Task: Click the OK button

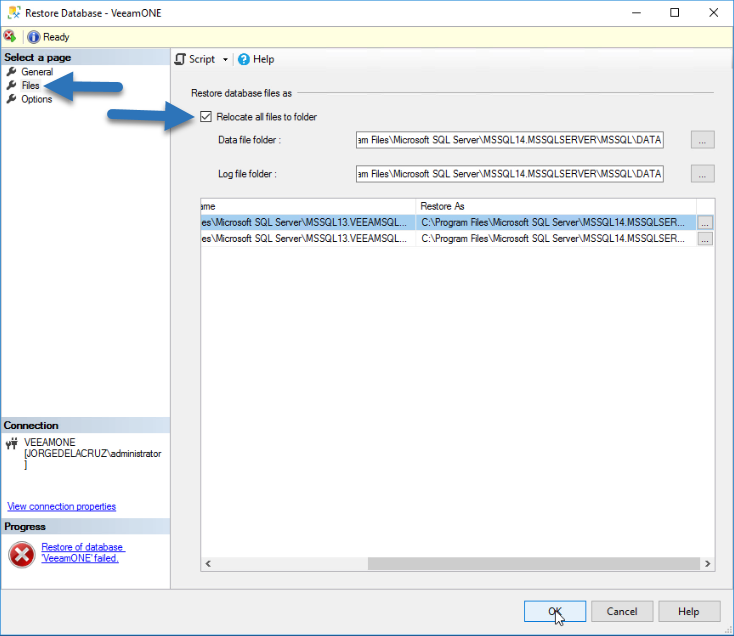Action: pyautogui.click(x=555, y=611)
